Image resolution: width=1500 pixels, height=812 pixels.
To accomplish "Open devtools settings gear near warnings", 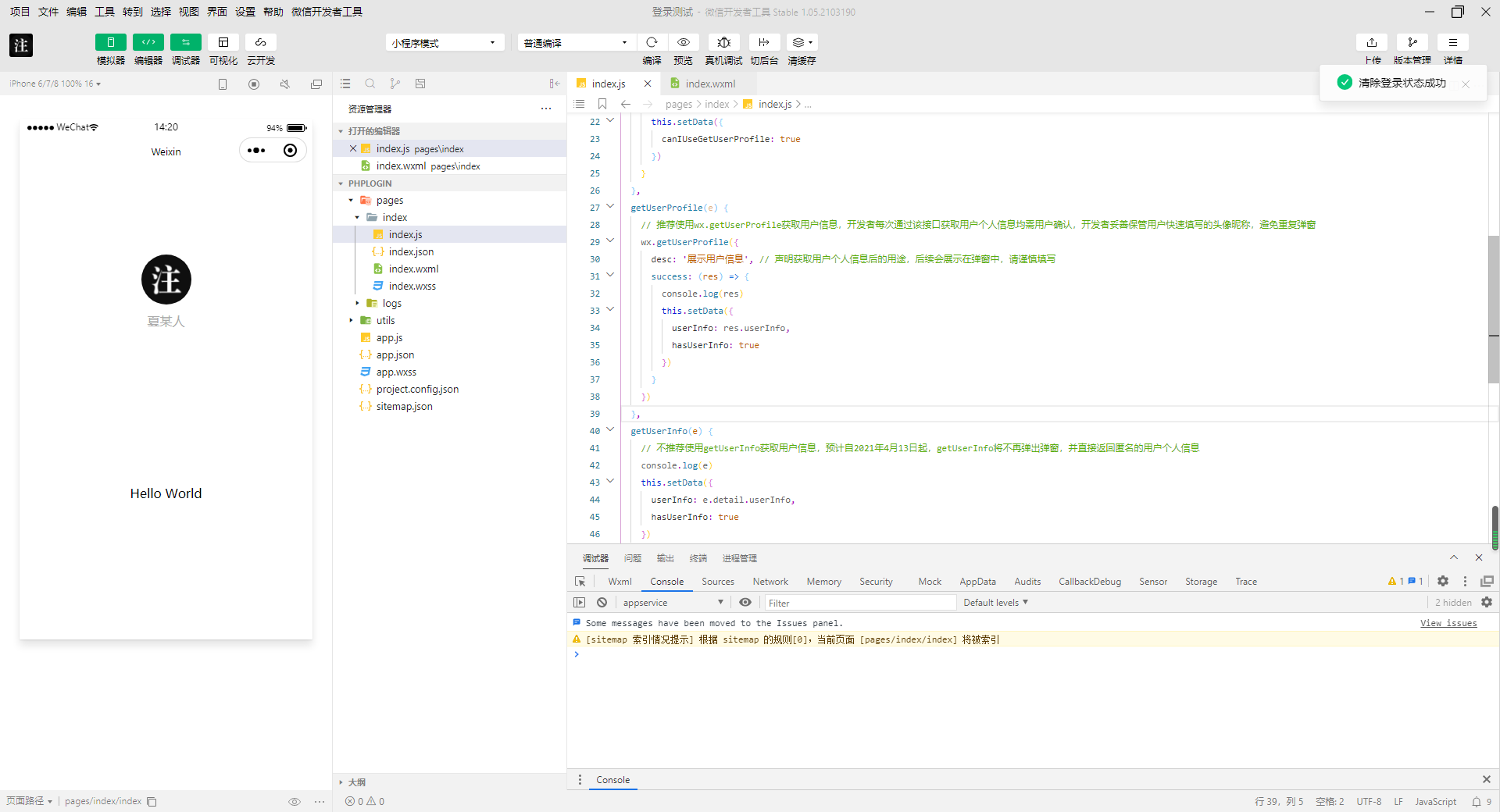I will (1443, 581).
